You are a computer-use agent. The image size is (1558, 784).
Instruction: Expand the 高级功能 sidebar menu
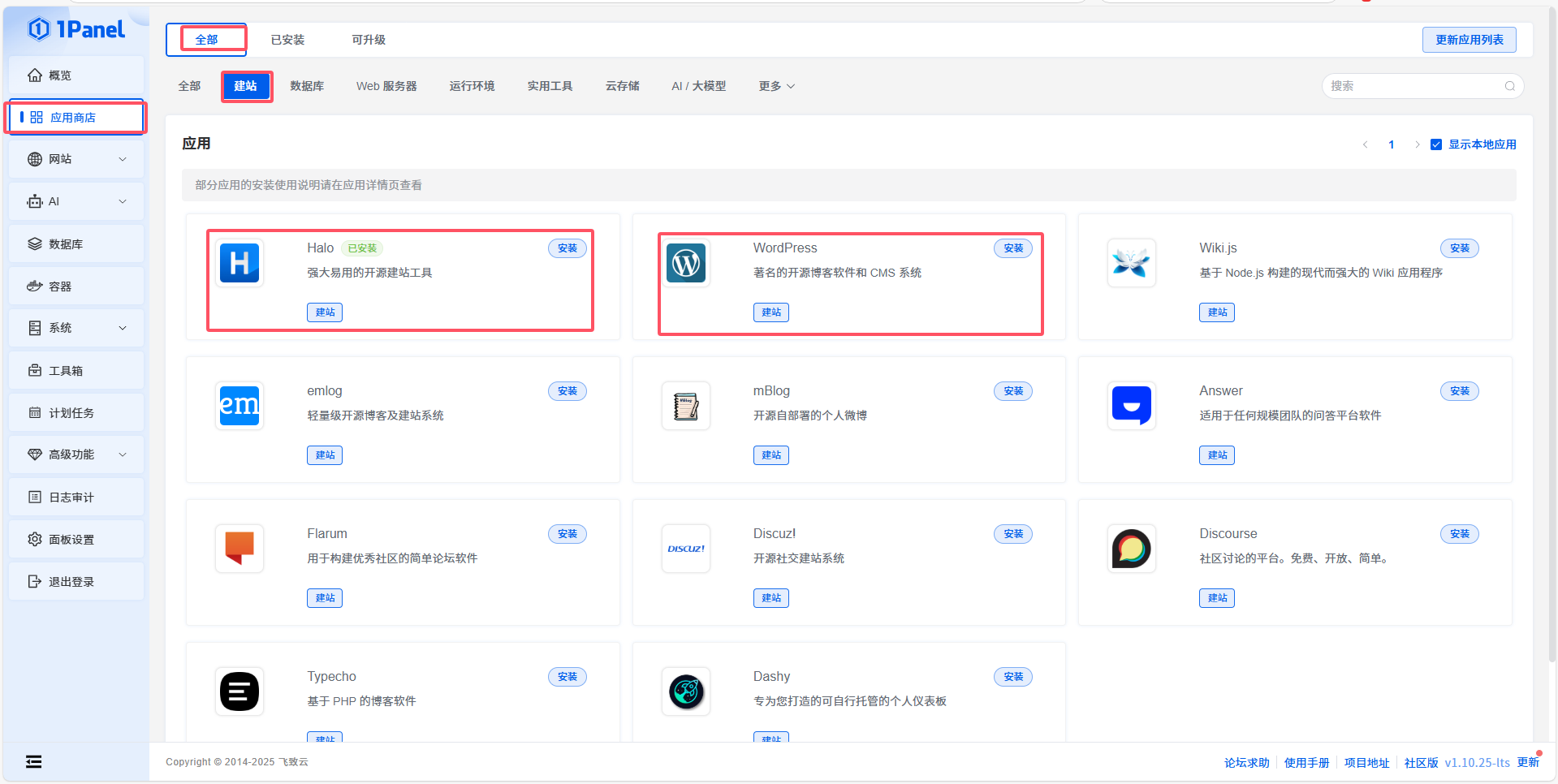point(76,454)
